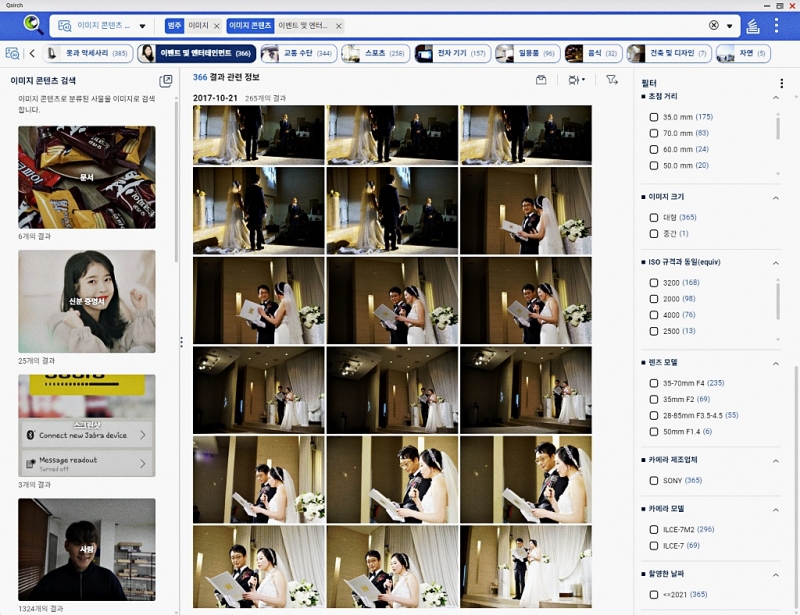Select the 교통 수단 (344) category tab
800x615 pixels.
tap(298, 53)
